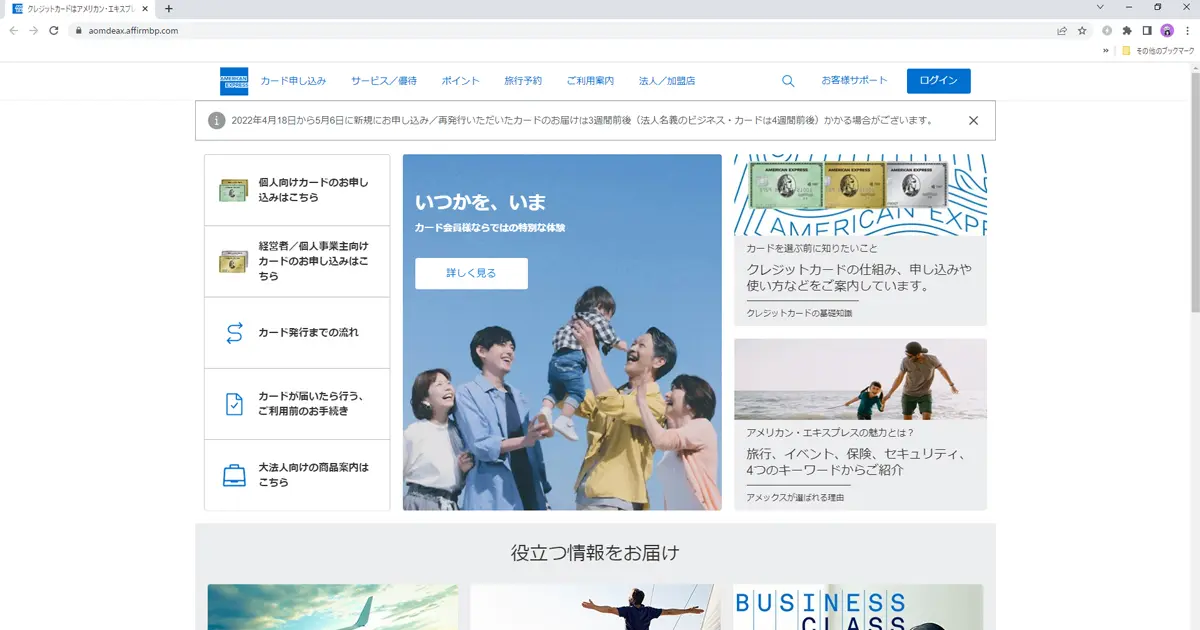
Task: Go back with browser back arrow
Action: (x=14, y=30)
